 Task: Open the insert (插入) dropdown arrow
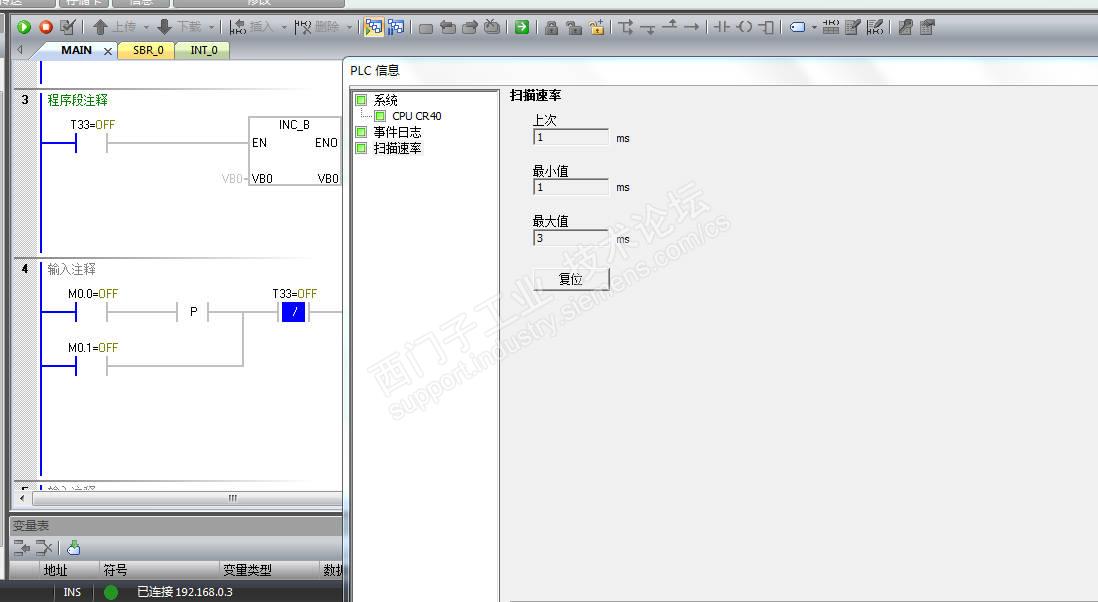click(x=284, y=28)
